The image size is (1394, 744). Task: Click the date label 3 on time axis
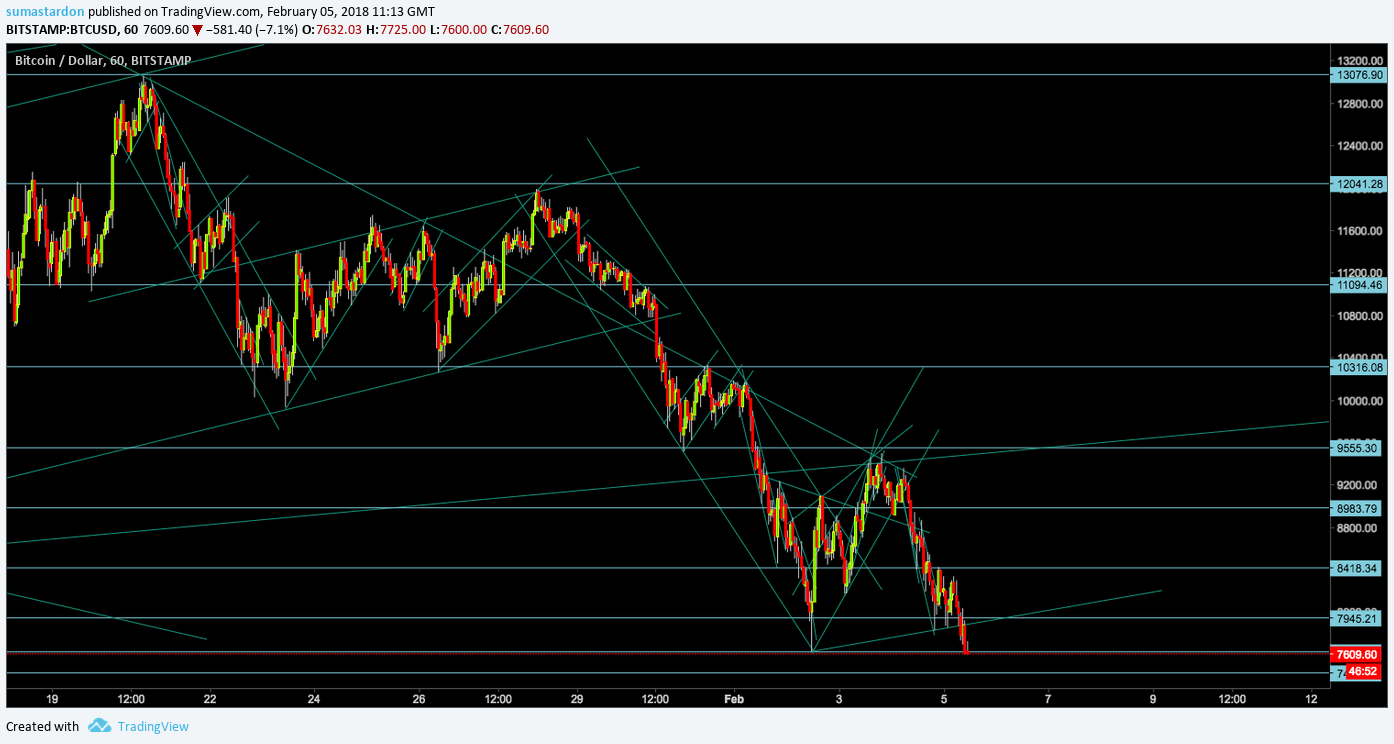[x=839, y=699]
